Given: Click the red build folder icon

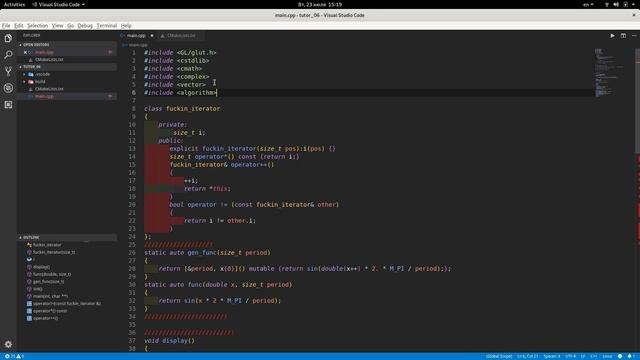Looking at the screenshot, I should click(31, 82).
